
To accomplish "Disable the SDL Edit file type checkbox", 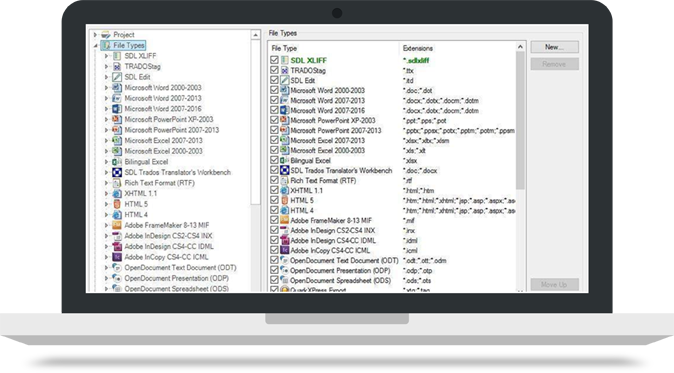I will tap(274, 80).
